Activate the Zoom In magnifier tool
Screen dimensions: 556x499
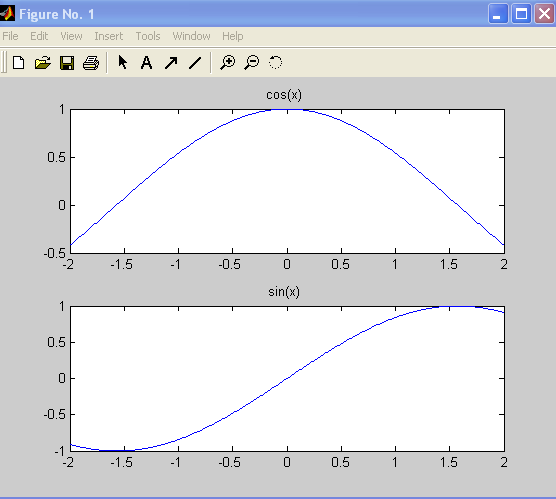[227, 62]
